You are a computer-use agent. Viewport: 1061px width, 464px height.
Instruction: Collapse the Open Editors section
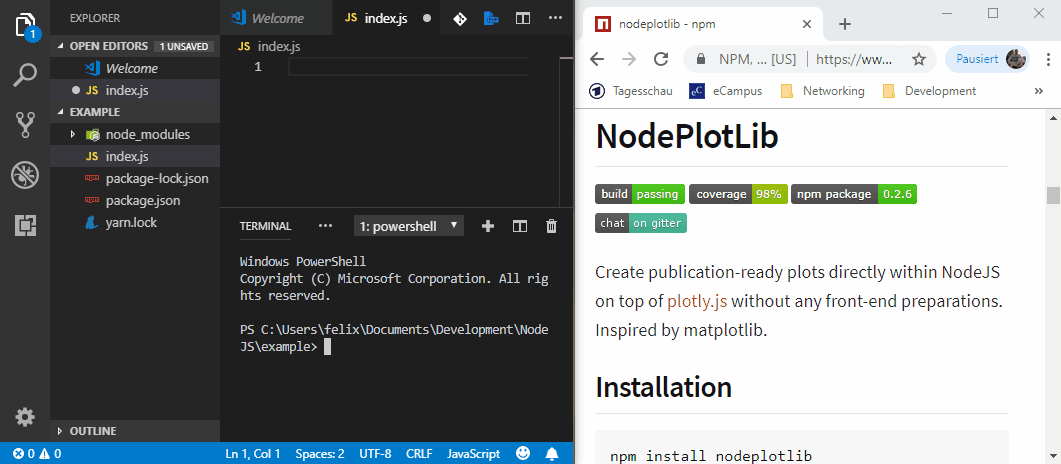point(135,46)
